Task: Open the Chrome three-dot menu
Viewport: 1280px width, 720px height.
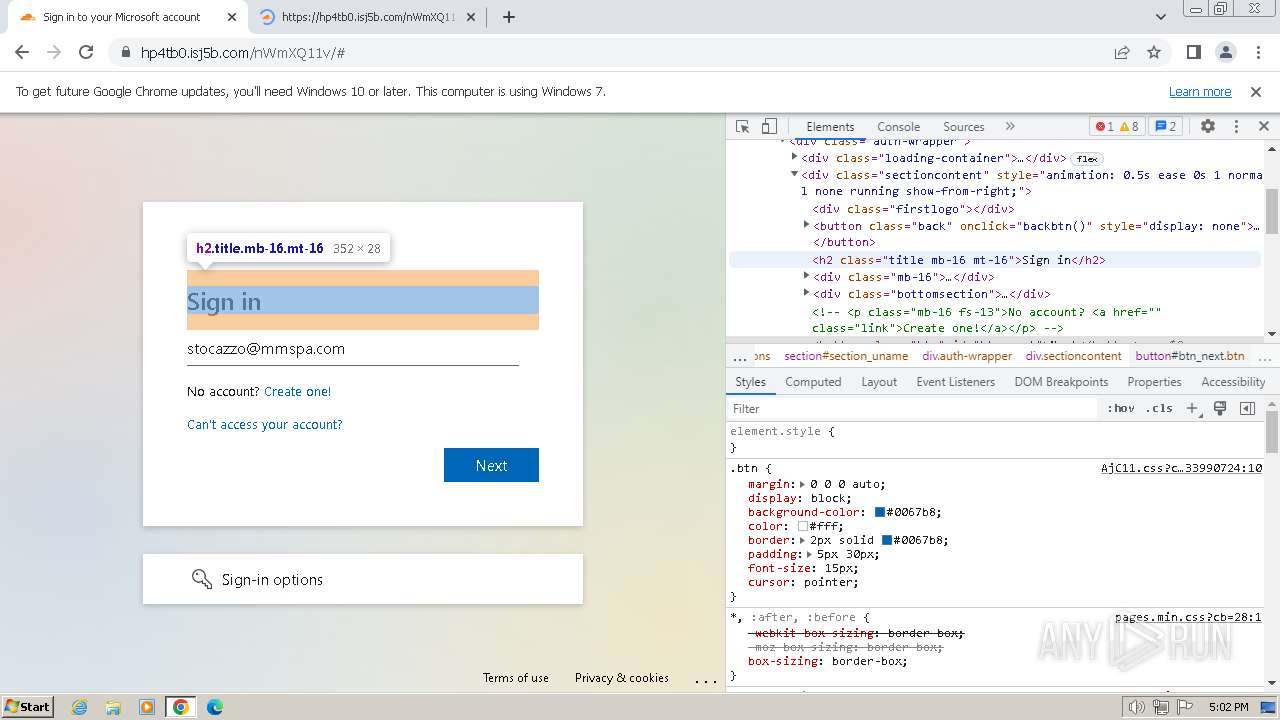Action: 1257,53
